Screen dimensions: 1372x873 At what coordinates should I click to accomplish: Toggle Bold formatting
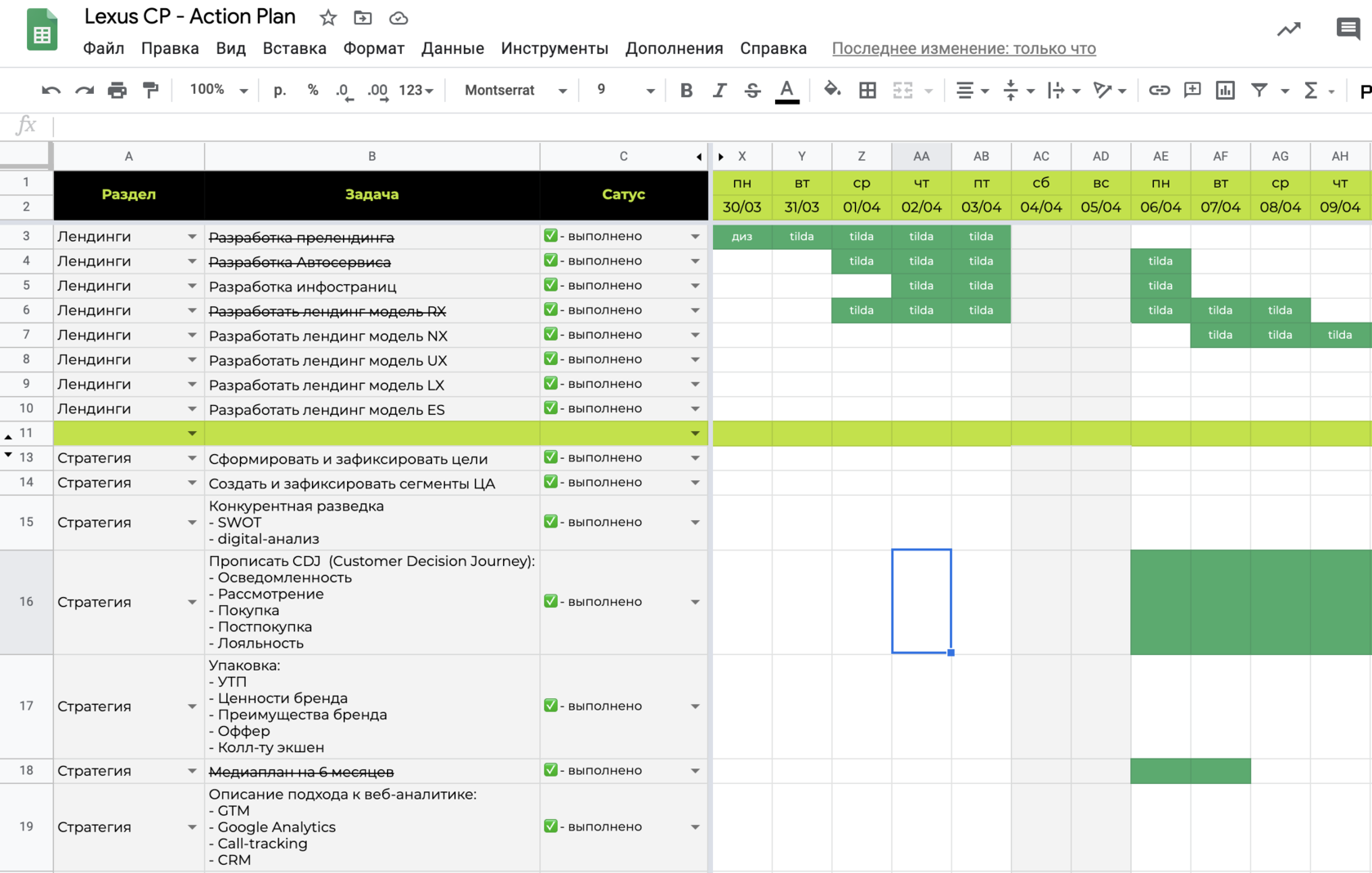point(686,91)
